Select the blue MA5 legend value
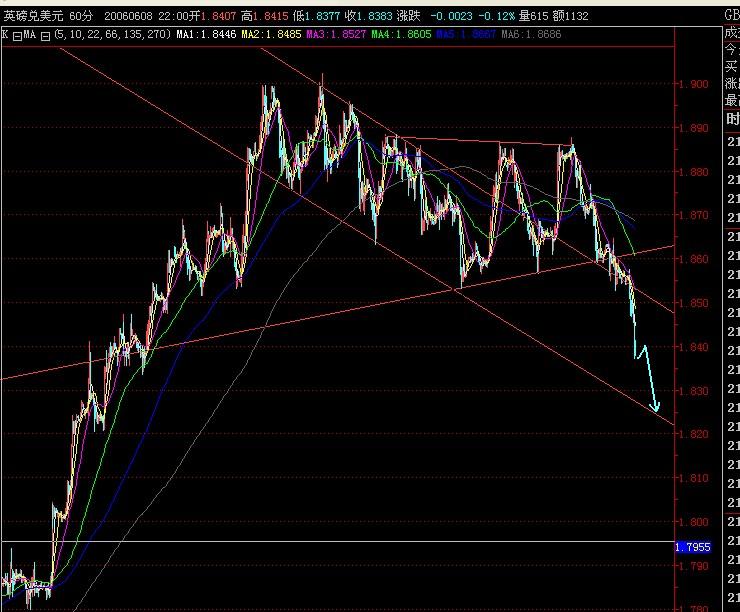740x612 pixels. [466, 34]
